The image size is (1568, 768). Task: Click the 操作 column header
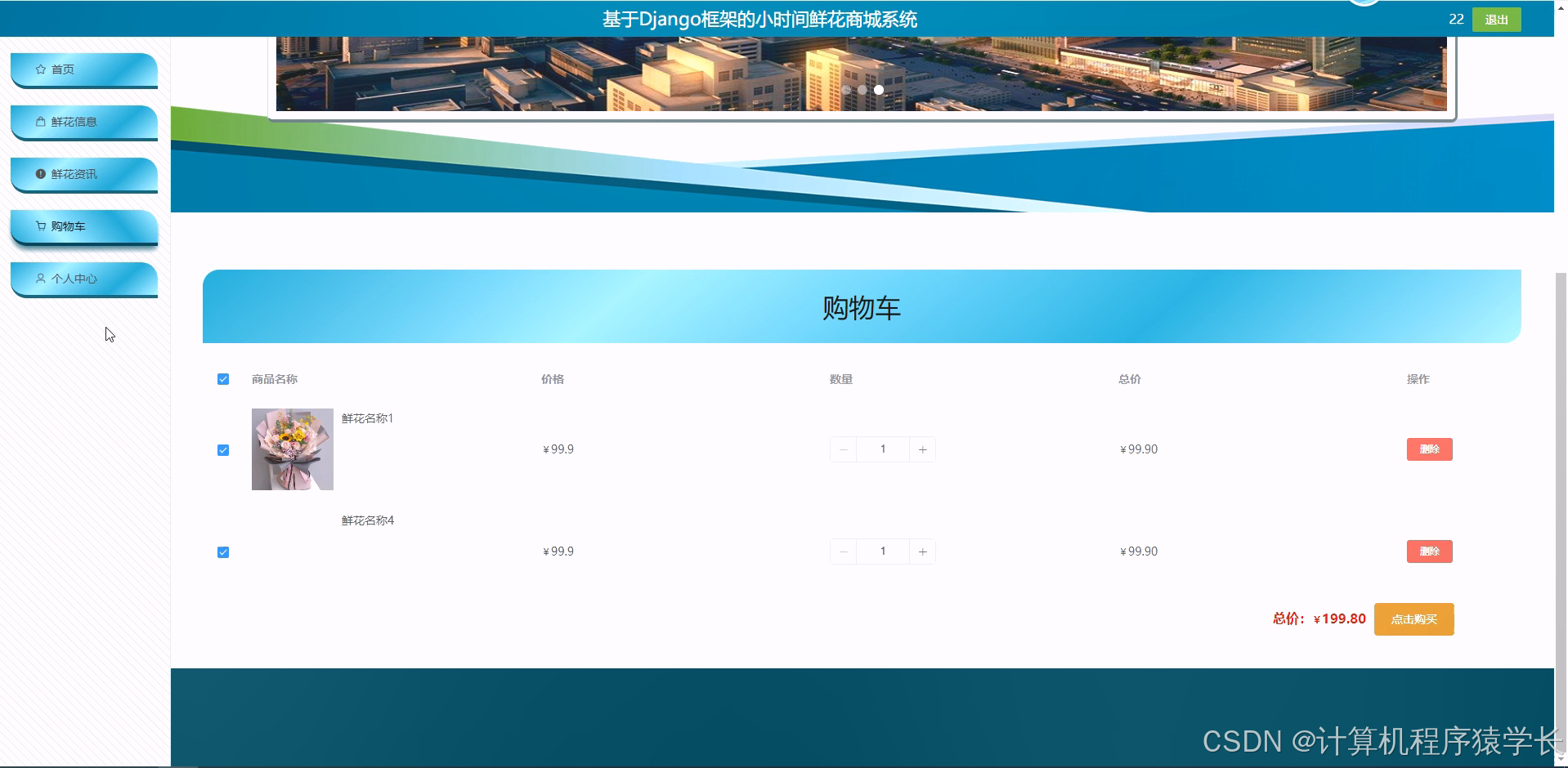coord(1418,379)
